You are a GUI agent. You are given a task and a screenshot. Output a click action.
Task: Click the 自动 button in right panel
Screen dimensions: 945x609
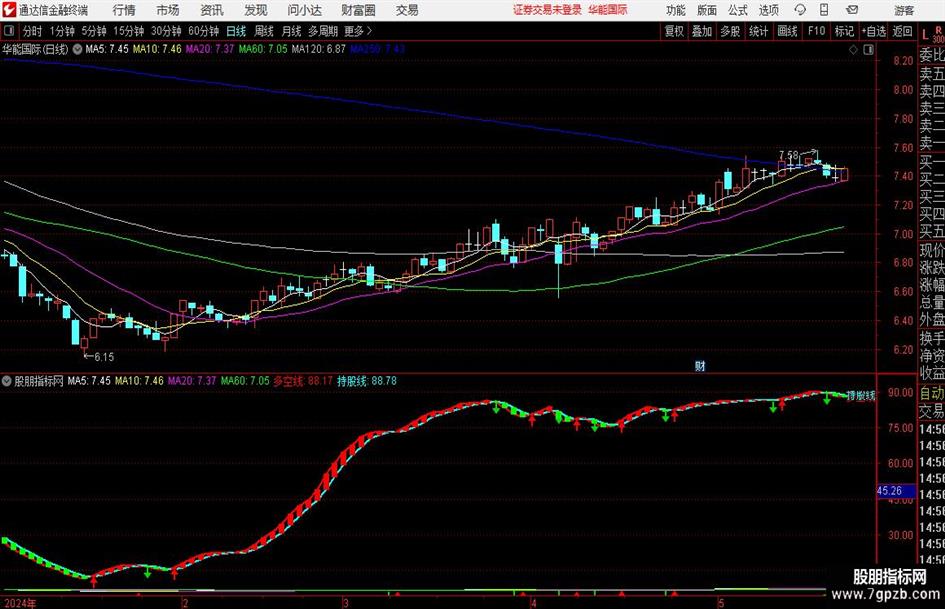coord(932,393)
